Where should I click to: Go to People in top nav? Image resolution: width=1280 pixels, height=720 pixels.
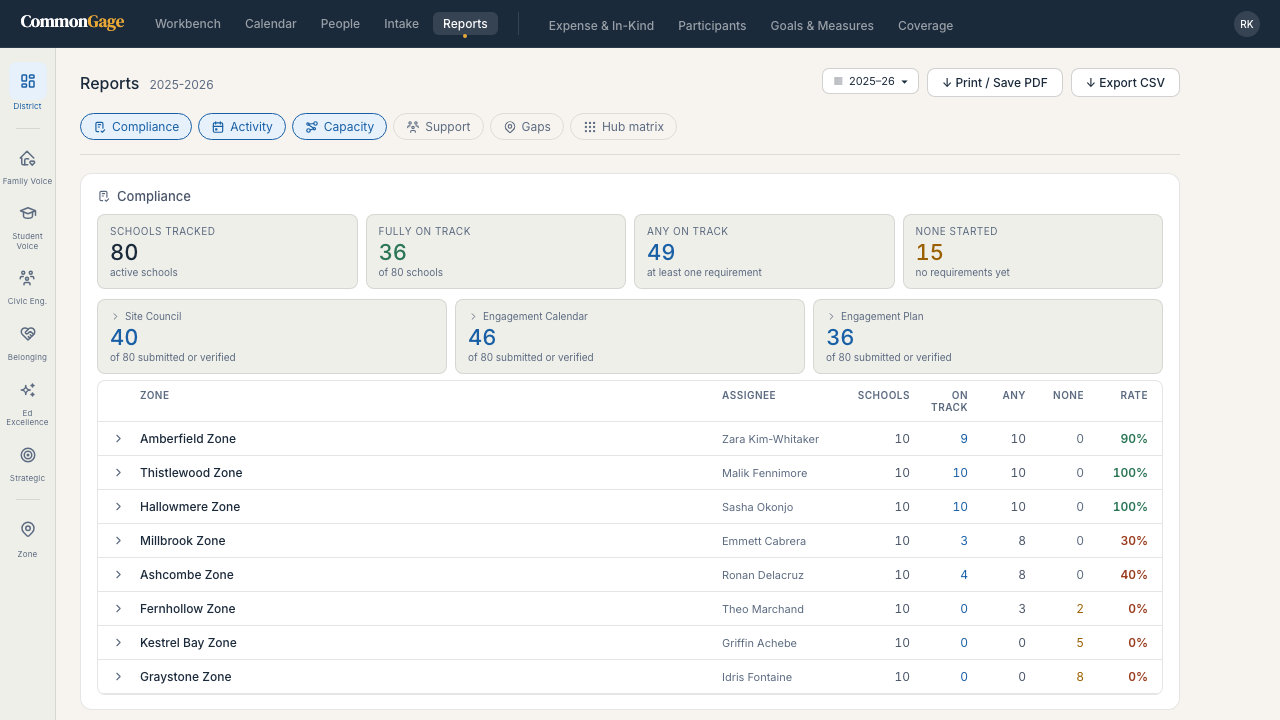[x=340, y=24]
